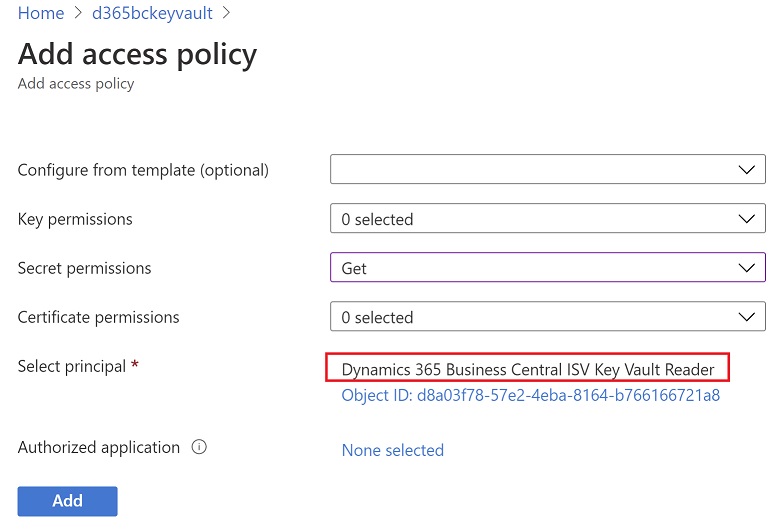This screenshot has width=781, height=530.
Task: Click the Key permissions '0 selected' field
Action: tap(530, 219)
